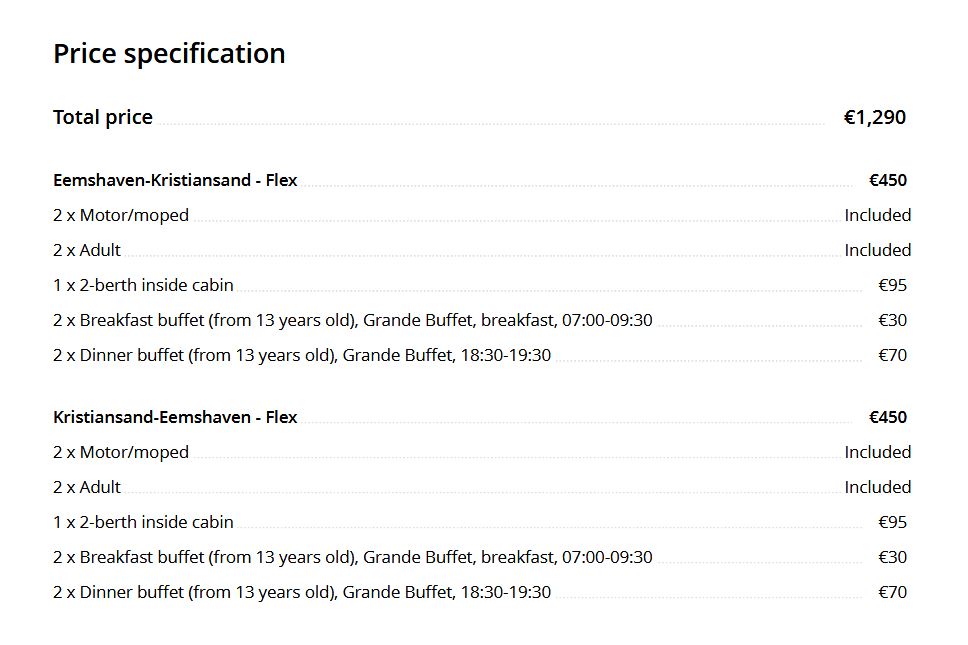Click the Breakfast buffet line under Eemshaven-Kristiansand
This screenshot has height=645, width=968.
pos(352,321)
